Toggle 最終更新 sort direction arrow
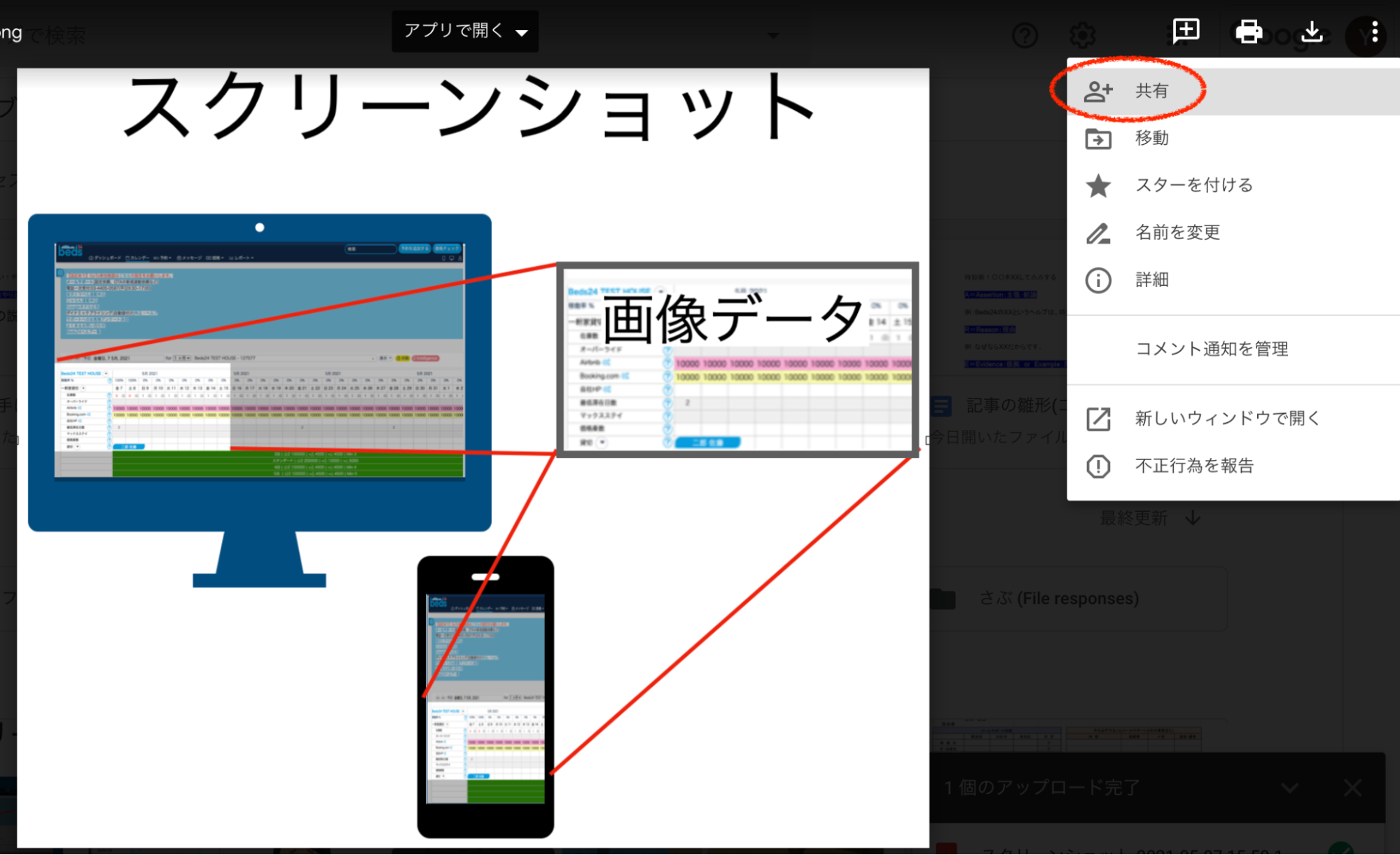Screen dimensions: 1400x855 tap(1193, 518)
